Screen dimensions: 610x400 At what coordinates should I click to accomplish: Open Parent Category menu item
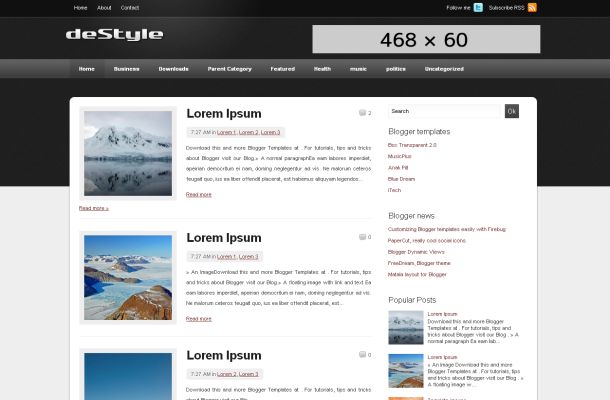[230, 69]
